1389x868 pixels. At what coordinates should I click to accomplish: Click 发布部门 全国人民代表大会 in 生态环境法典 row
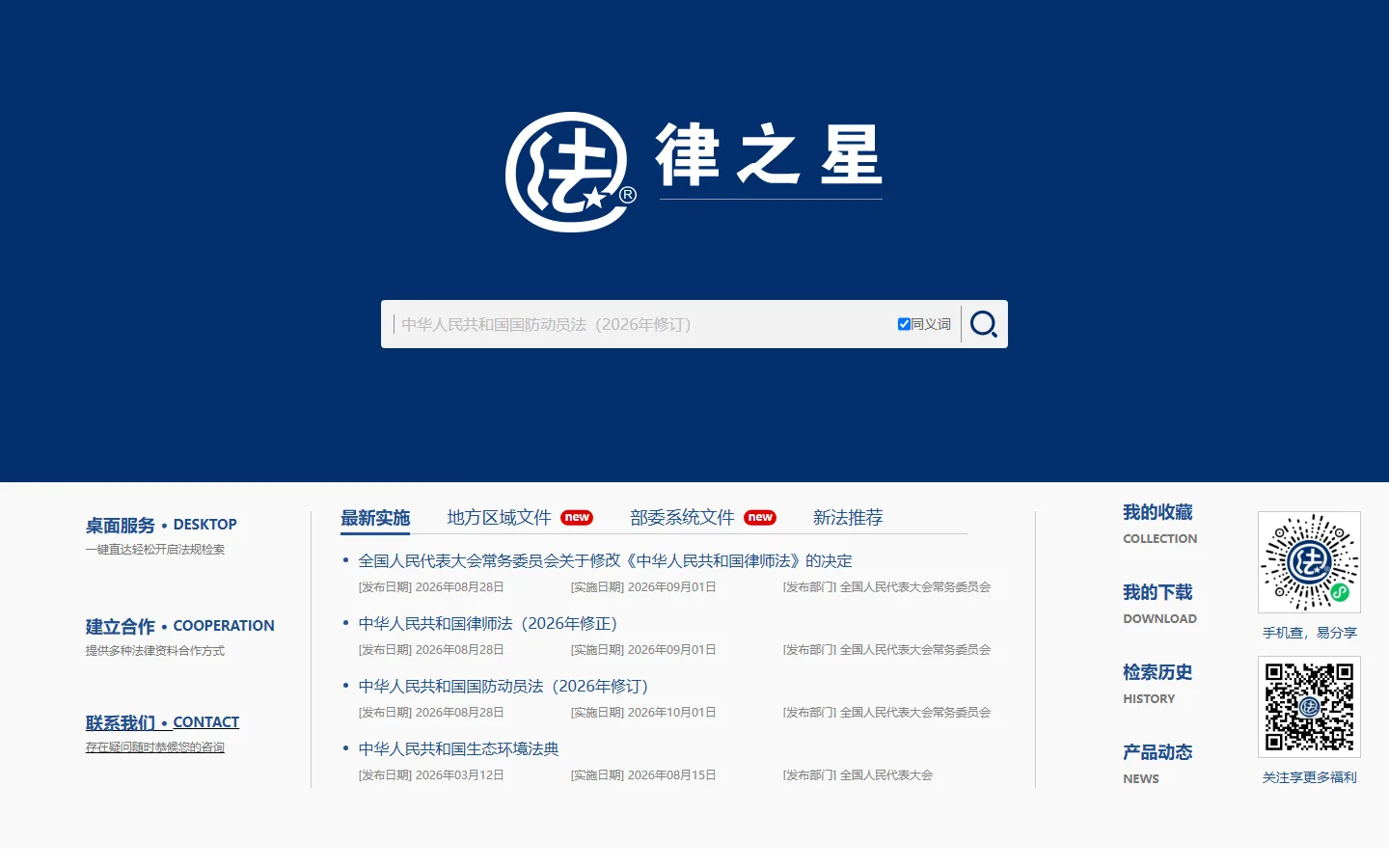[x=858, y=775]
